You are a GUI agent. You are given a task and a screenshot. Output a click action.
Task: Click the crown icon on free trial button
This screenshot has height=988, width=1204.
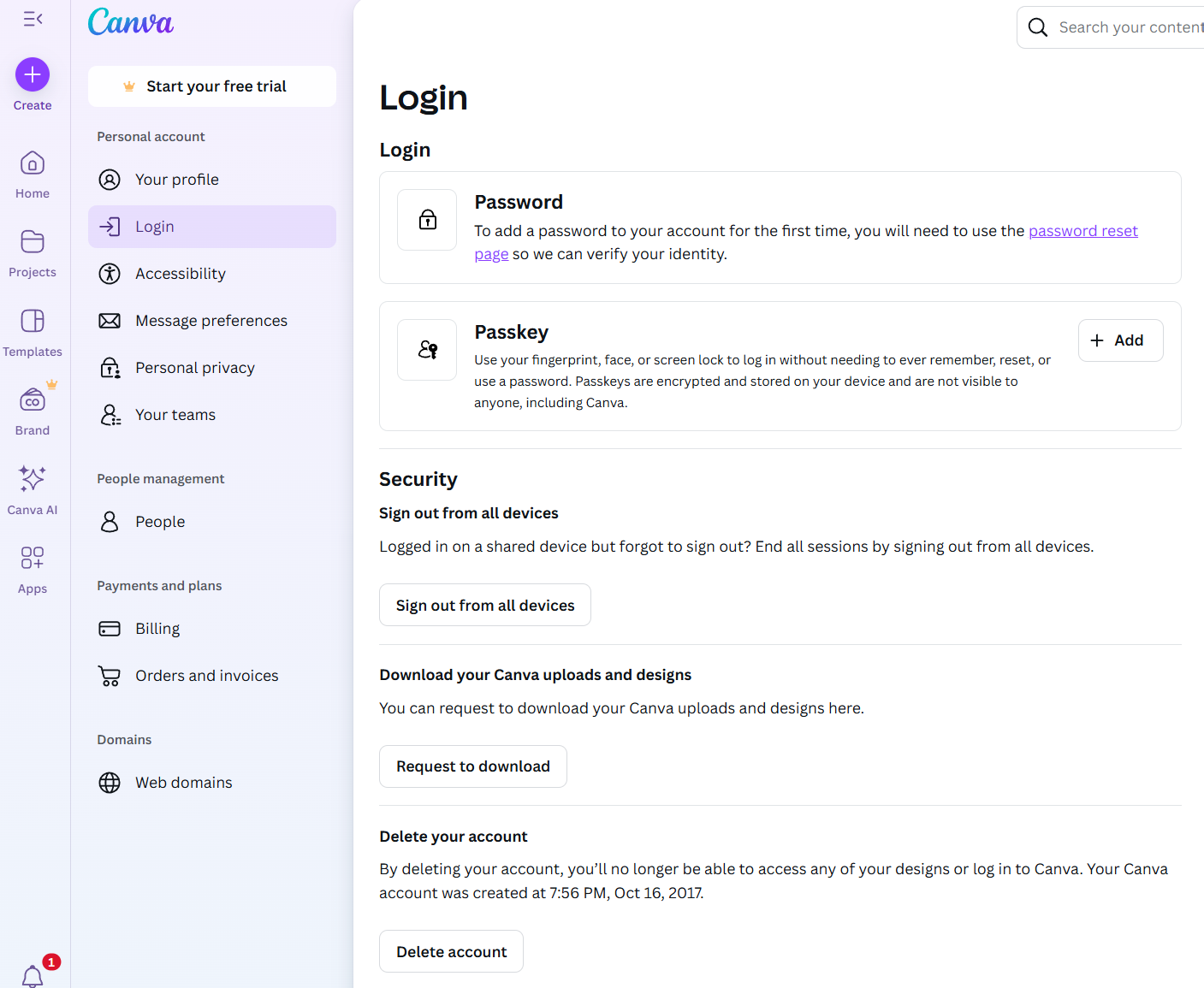129,86
